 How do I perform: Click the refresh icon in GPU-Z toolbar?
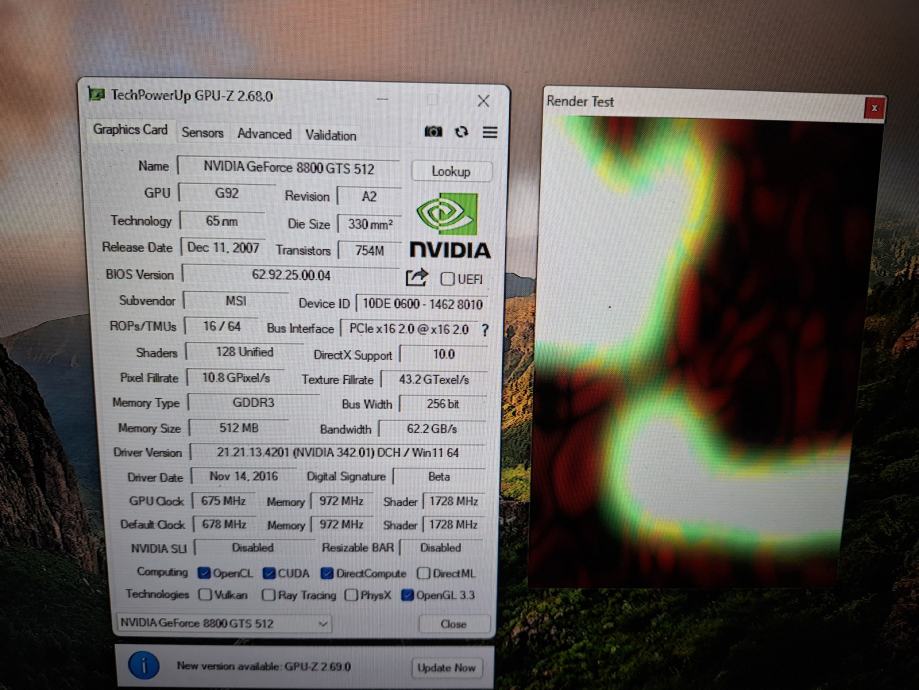[462, 132]
